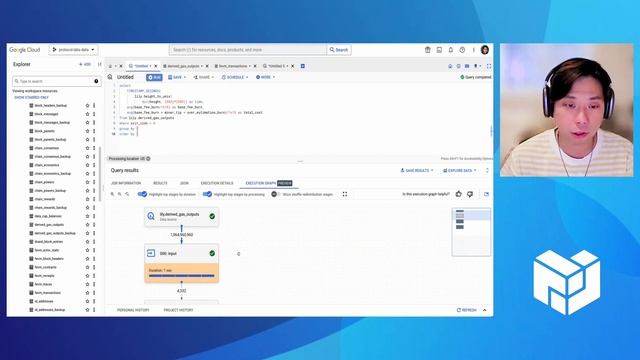Select the S00: Input stage node
Screen dimensions: 640x360
pyautogui.click(x=182, y=263)
